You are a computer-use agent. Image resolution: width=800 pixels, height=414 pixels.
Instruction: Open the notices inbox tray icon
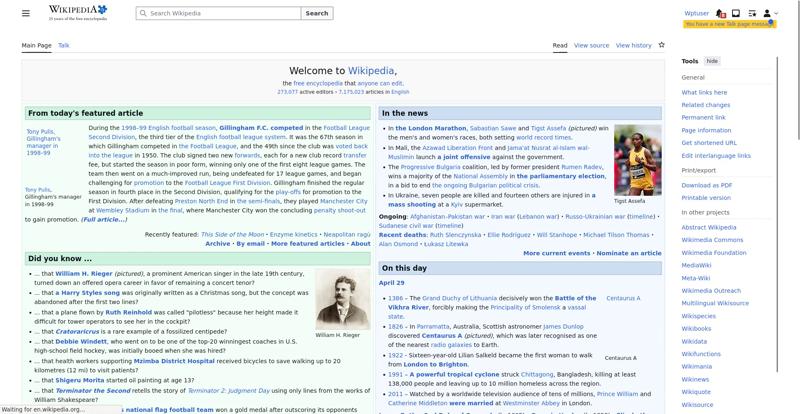pyautogui.click(x=737, y=14)
